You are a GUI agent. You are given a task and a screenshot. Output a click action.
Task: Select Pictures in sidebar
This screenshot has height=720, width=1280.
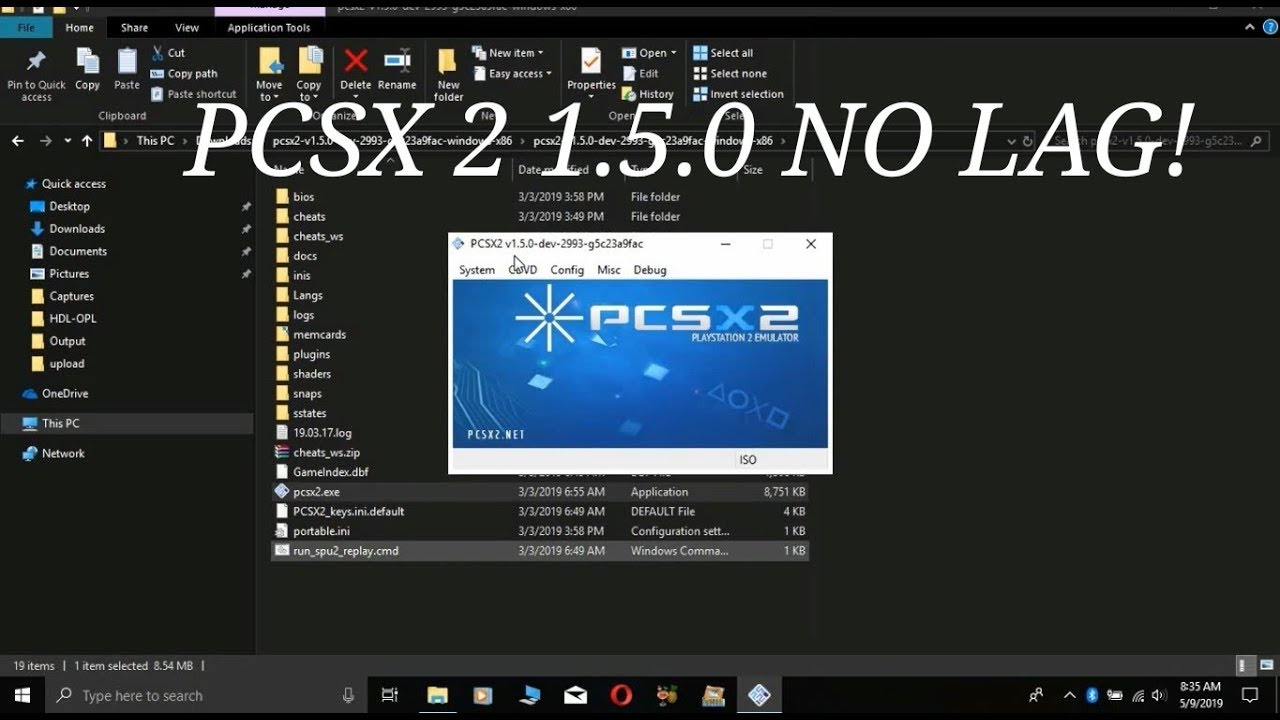coord(69,274)
